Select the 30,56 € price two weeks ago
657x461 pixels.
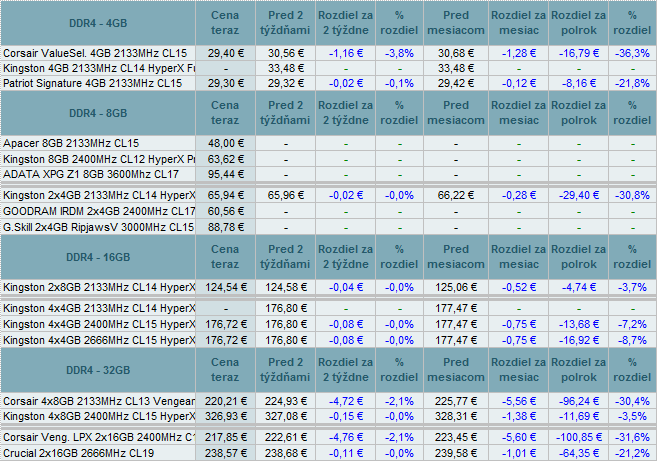click(286, 53)
